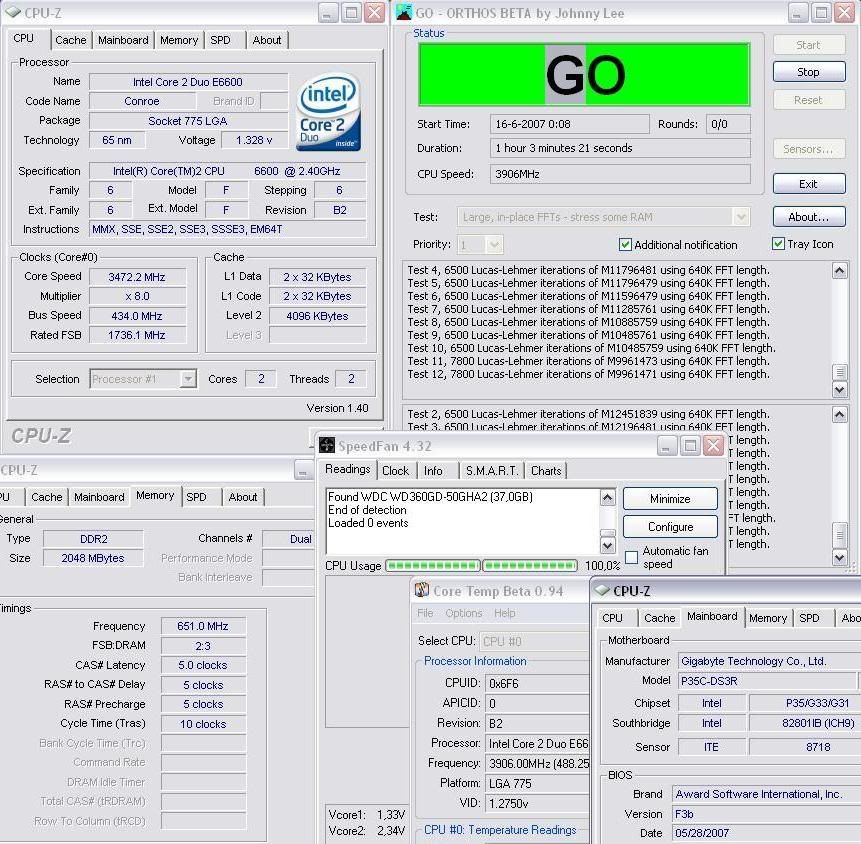Open the File menu in Core Temp
861x844 pixels.
[x=425, y=613]
